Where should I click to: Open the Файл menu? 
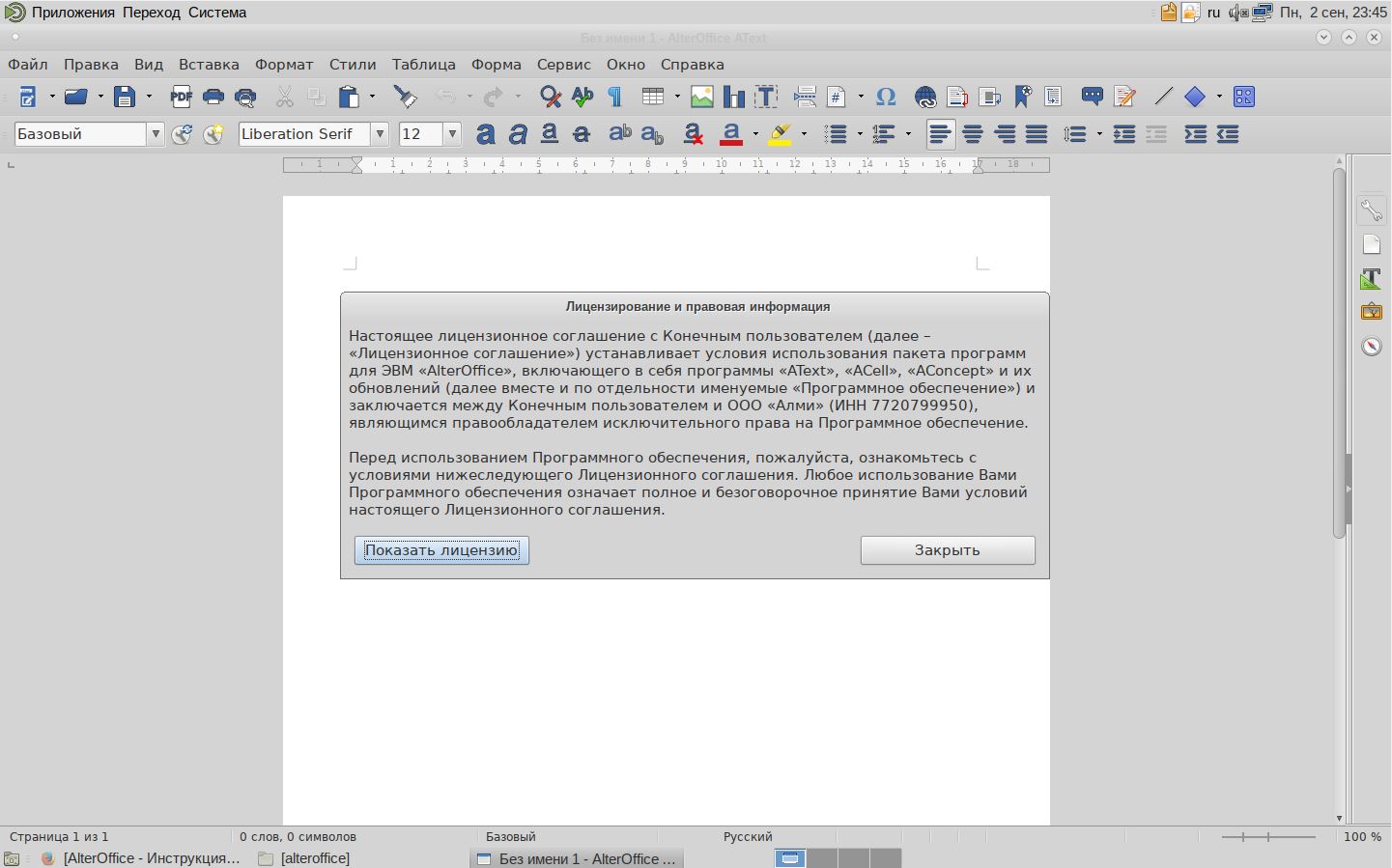pyautogui.click(x=28, y=65)
